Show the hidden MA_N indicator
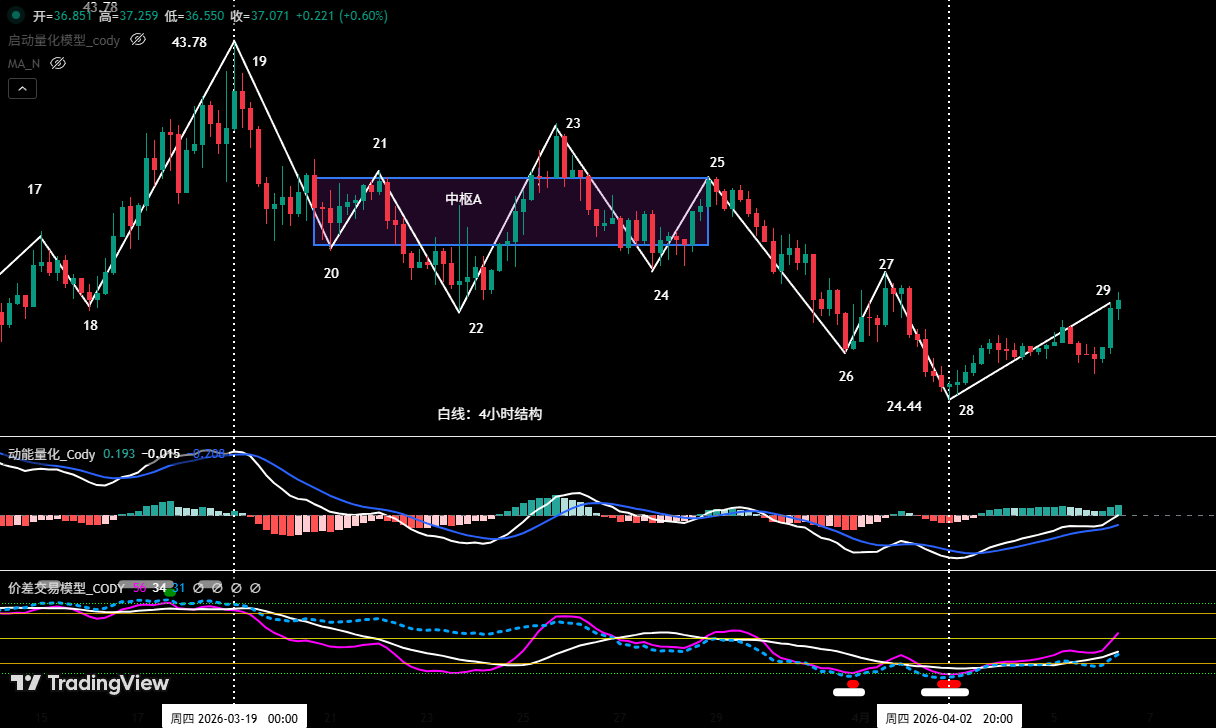Viewport: 1216px width, 728px height. (58, 63)
